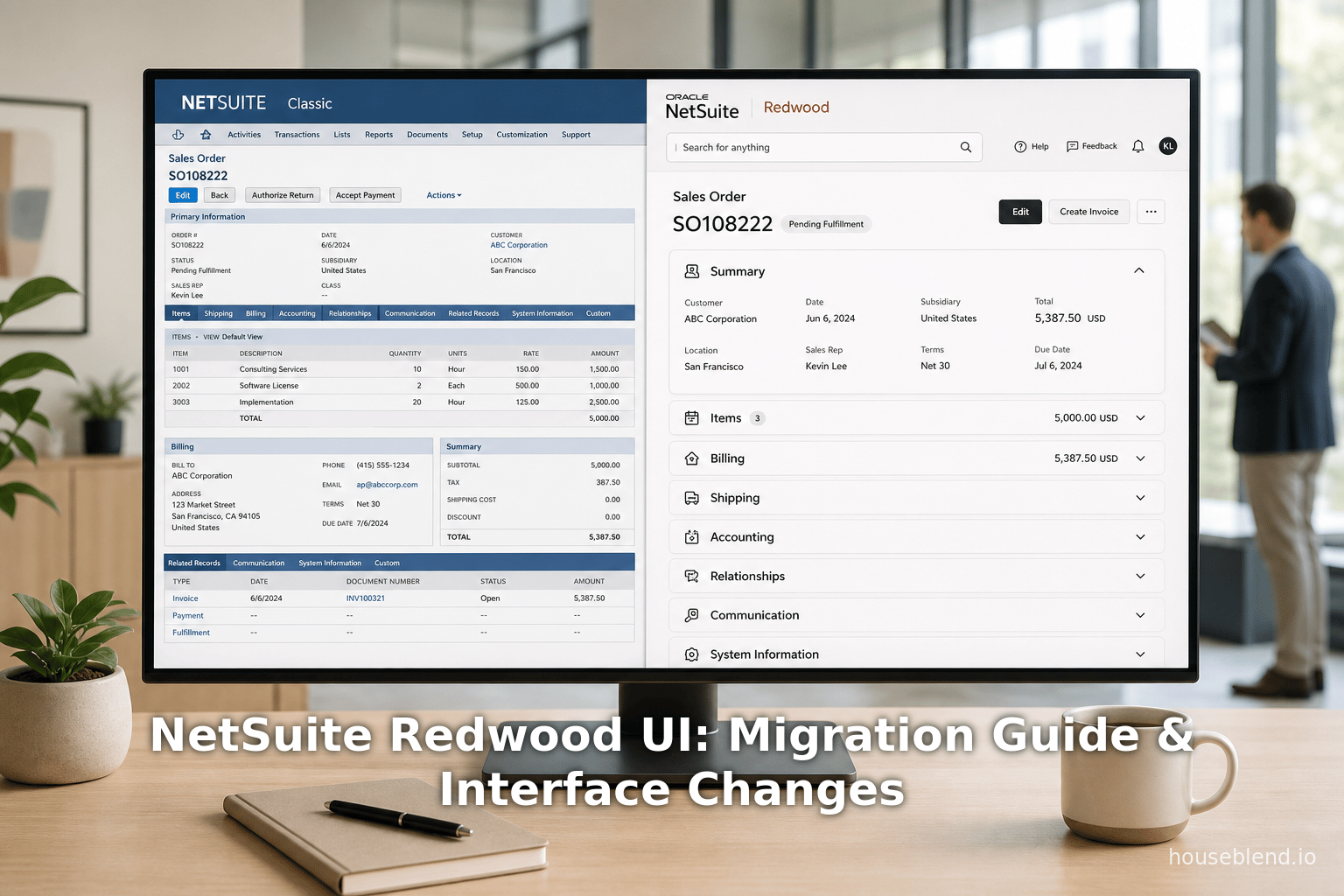This screenshot has height=896, width=1344.
Task: Click the Feedback speech bubble icon
Action: click(1072, 147)
